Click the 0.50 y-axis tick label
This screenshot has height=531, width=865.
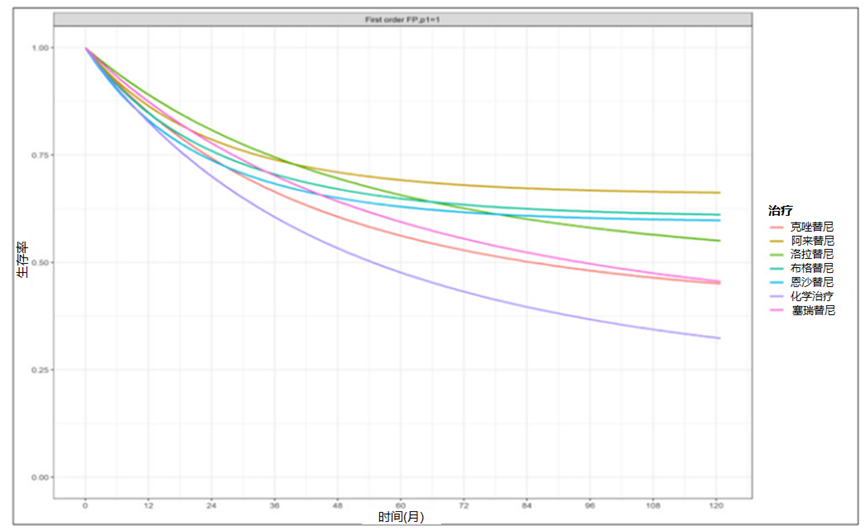40,263
